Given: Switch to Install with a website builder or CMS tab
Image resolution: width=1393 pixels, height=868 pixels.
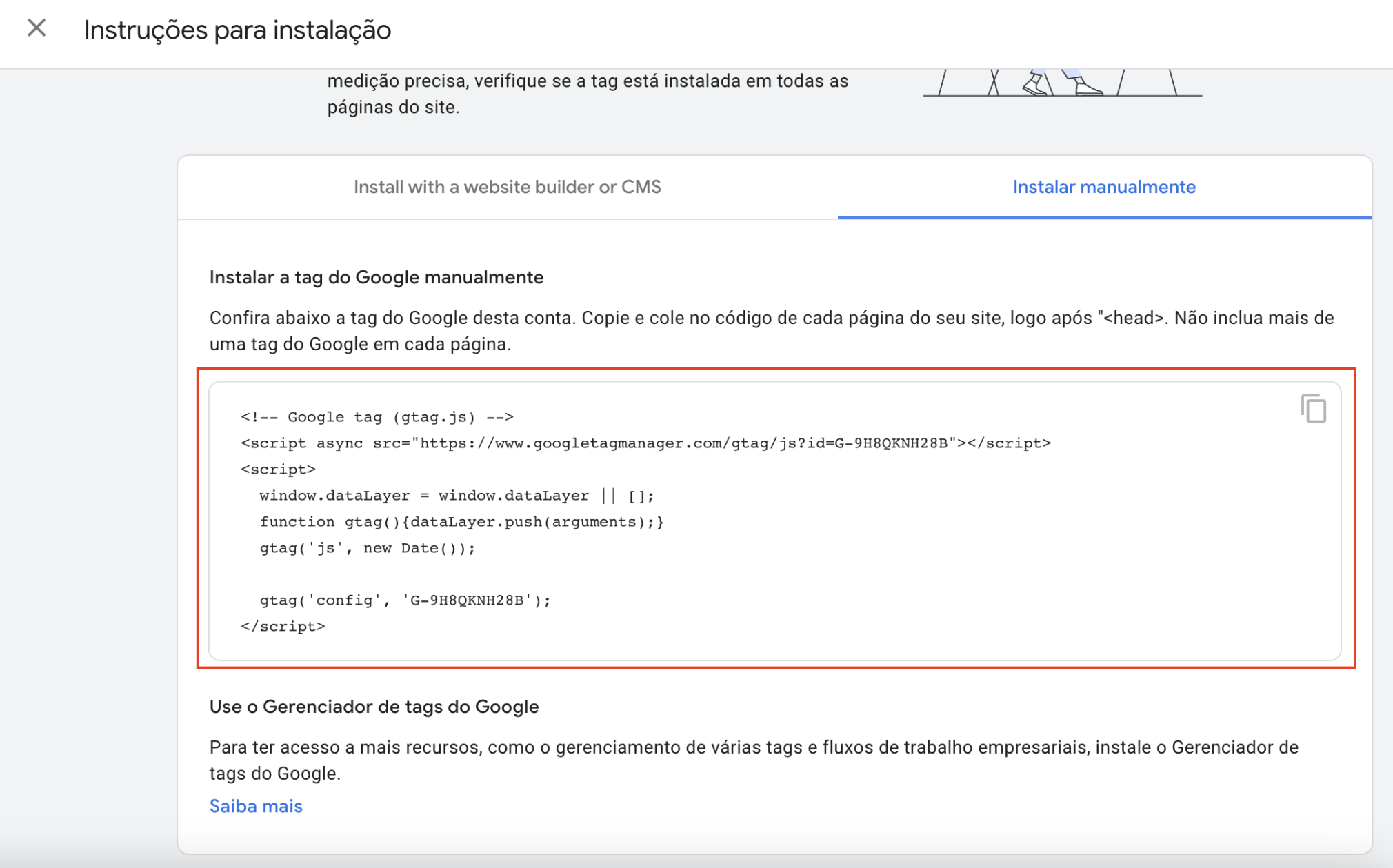Looking at the screenshot, I should [x=507, y=187].
